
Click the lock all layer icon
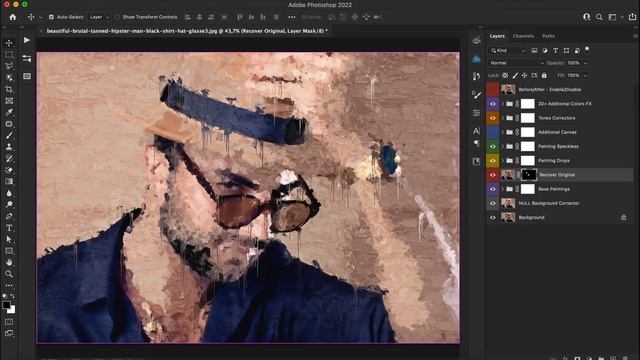coord(544,76)
